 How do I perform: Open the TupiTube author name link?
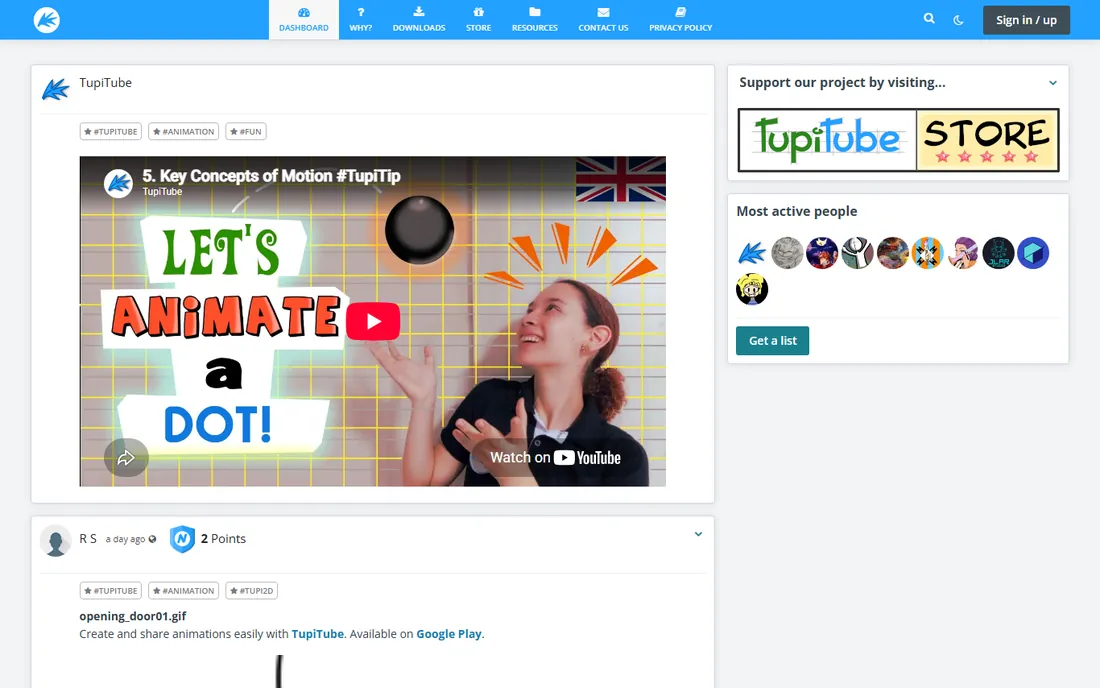(x=105, y=83)
